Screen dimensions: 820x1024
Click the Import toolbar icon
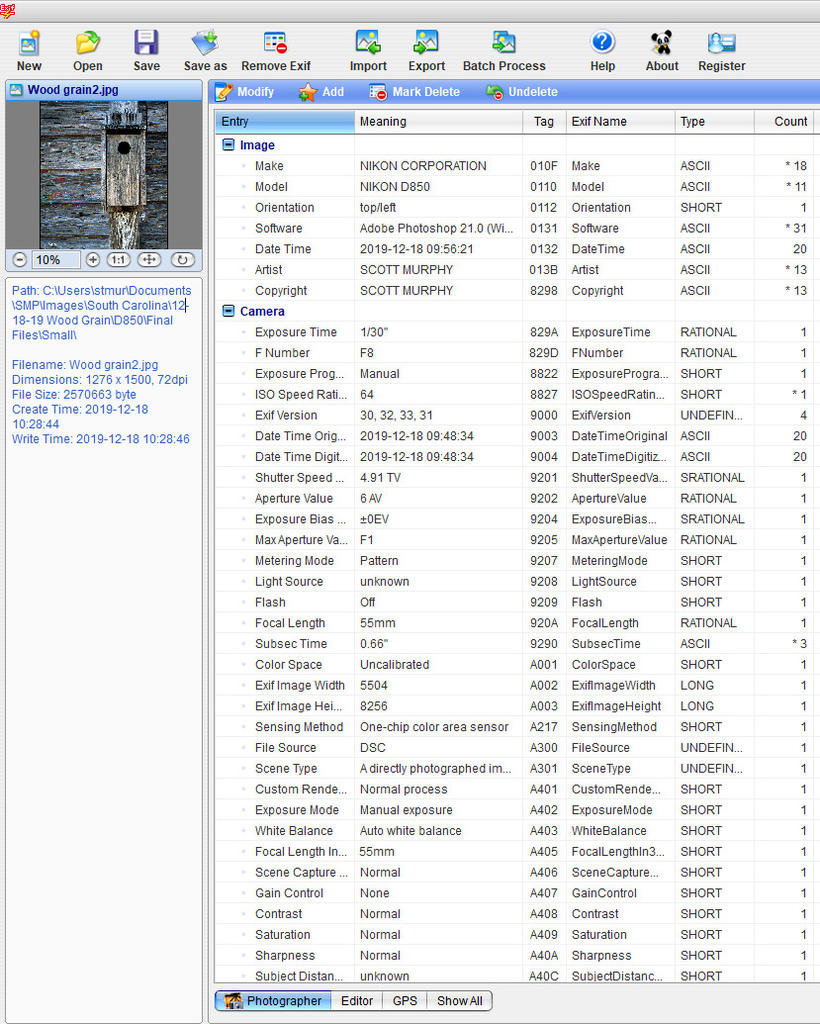(x=368, y=44)
